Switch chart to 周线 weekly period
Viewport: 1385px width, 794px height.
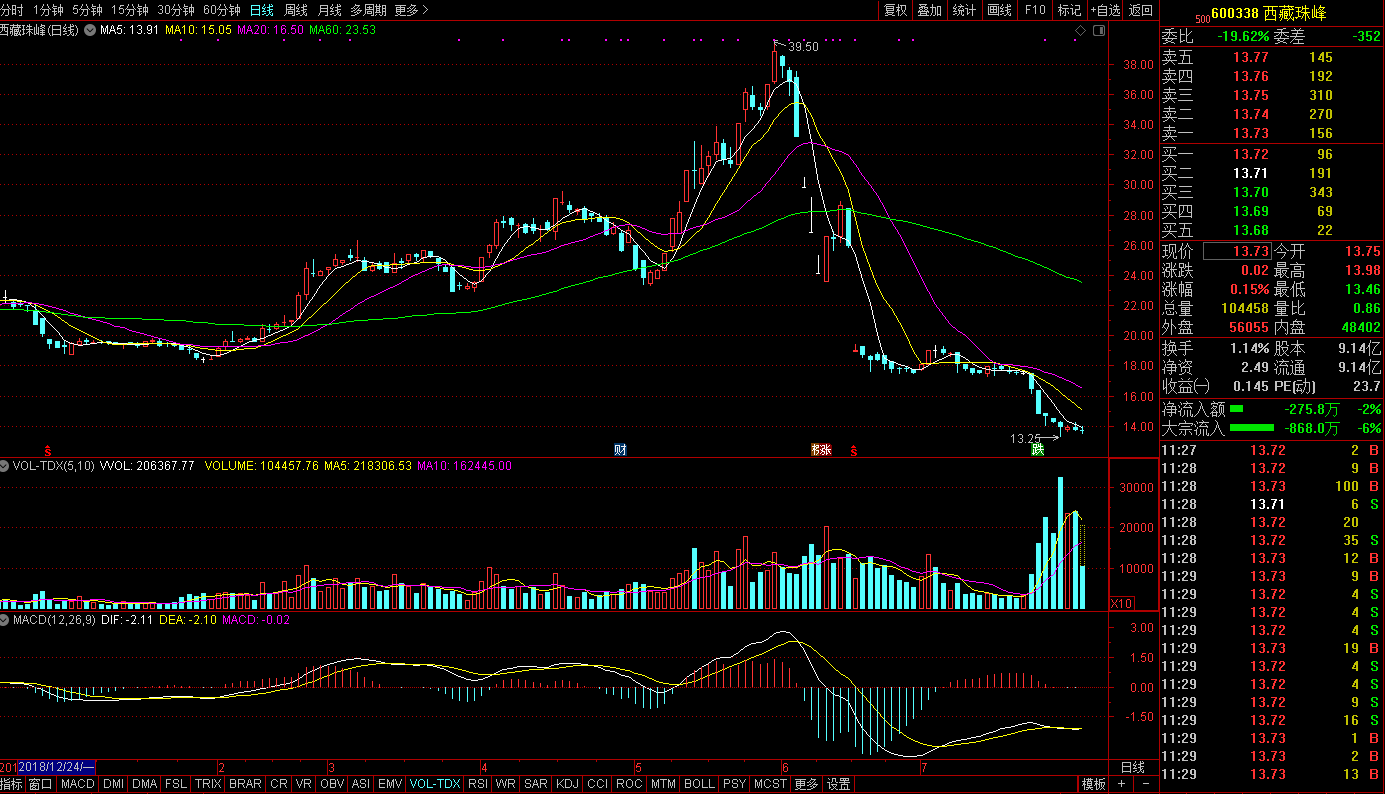coord(296,10)
